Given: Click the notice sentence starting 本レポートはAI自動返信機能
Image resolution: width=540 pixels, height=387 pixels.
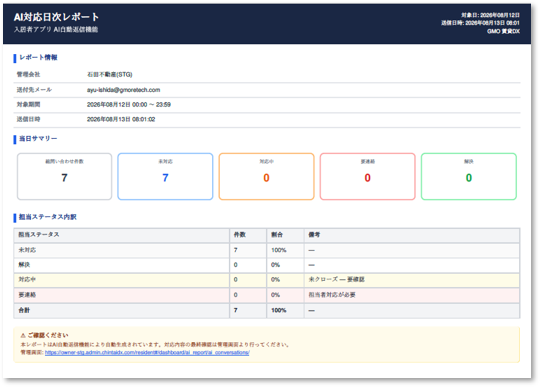Looking at the screenshot, I should (155, 345).
